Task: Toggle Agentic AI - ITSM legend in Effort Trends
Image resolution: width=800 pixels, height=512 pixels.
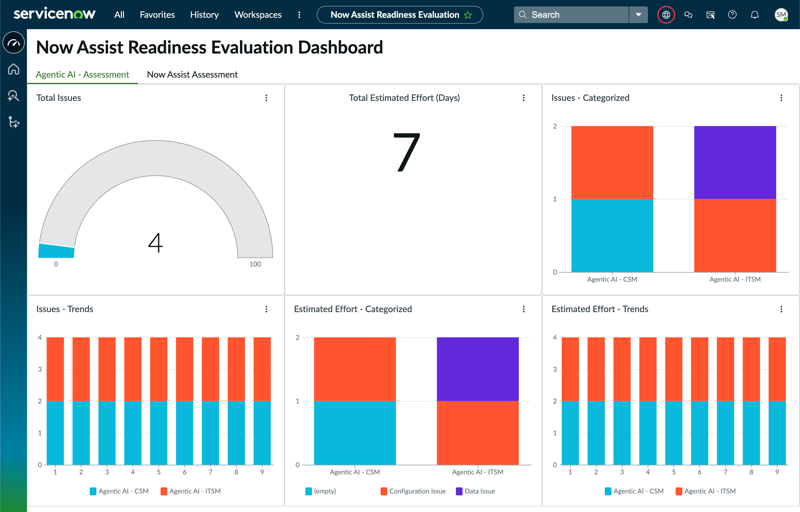Action: click(x=705, y=491)
